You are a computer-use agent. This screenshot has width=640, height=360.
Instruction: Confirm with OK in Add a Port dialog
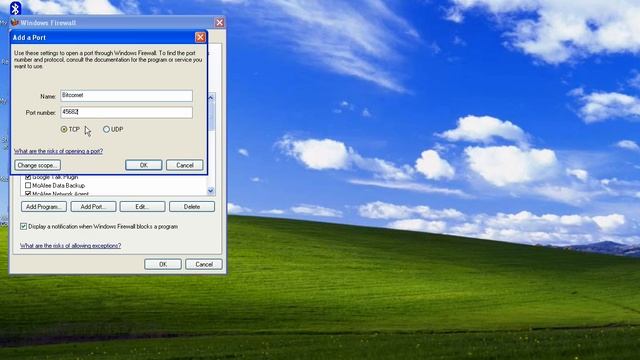click(x=144, y=165)
